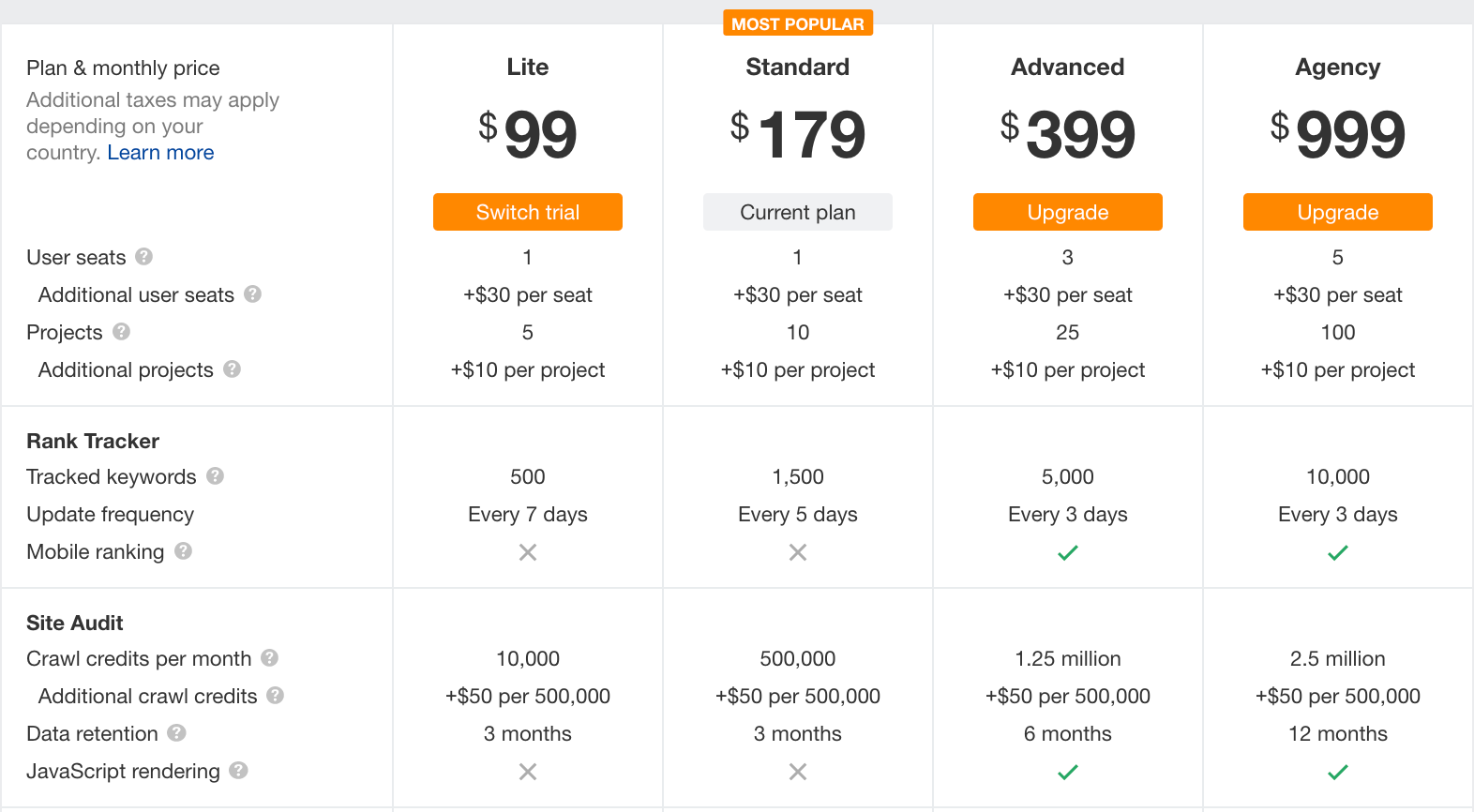Viewport: 1474px width, 812px height.
Task: Show info for Additional projects help icon
Action: click(x=232, y=368)
